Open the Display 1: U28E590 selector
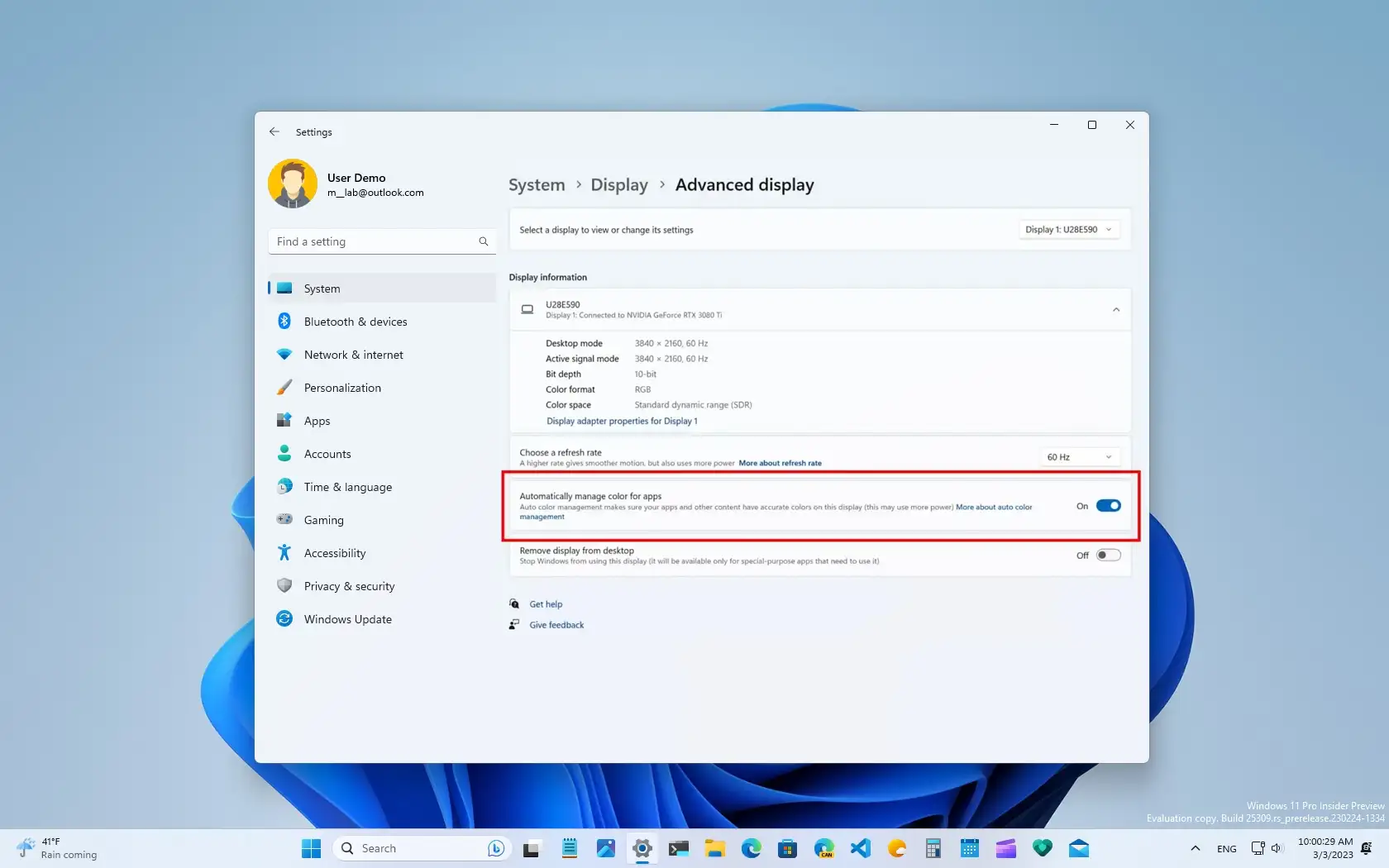The image size is (1389, 868). point(1069,229)
